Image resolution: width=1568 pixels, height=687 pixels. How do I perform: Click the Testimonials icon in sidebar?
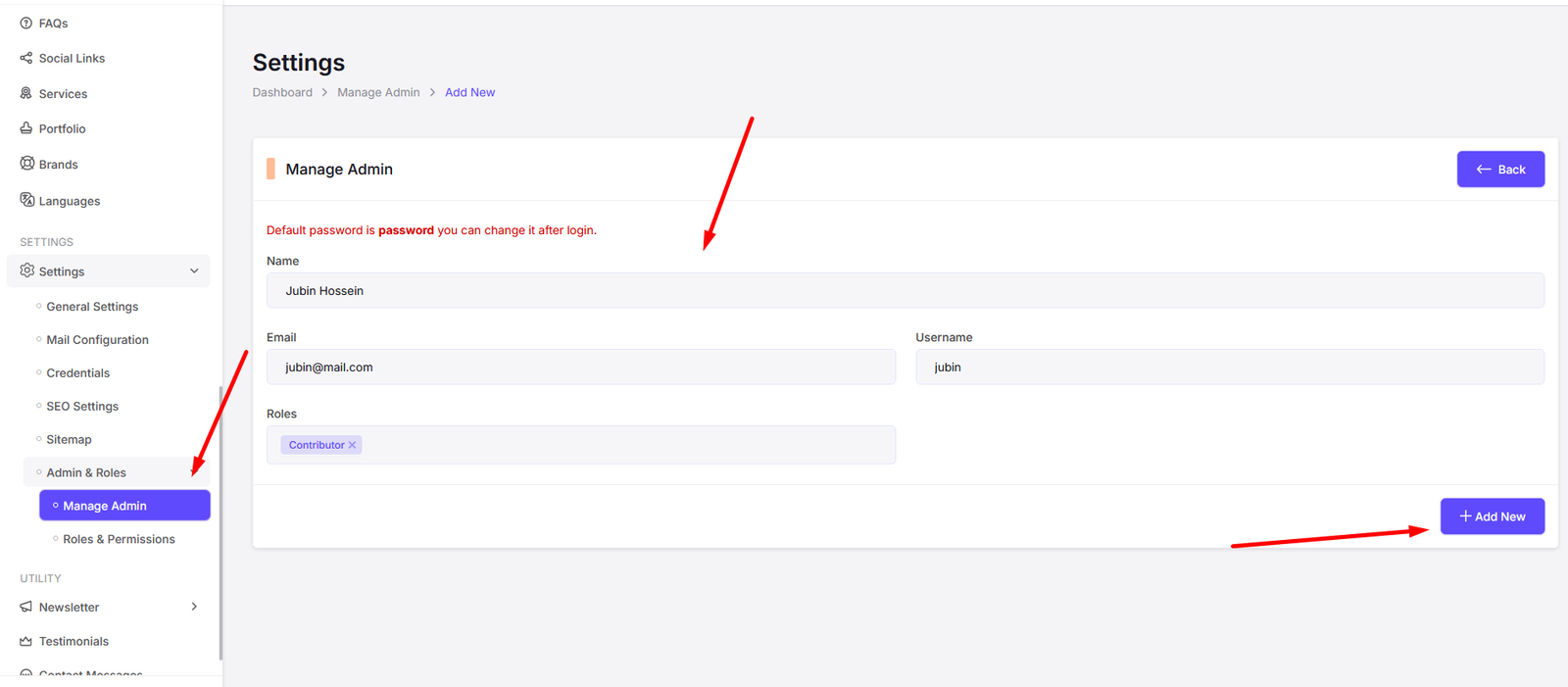[x=26, y=641]
